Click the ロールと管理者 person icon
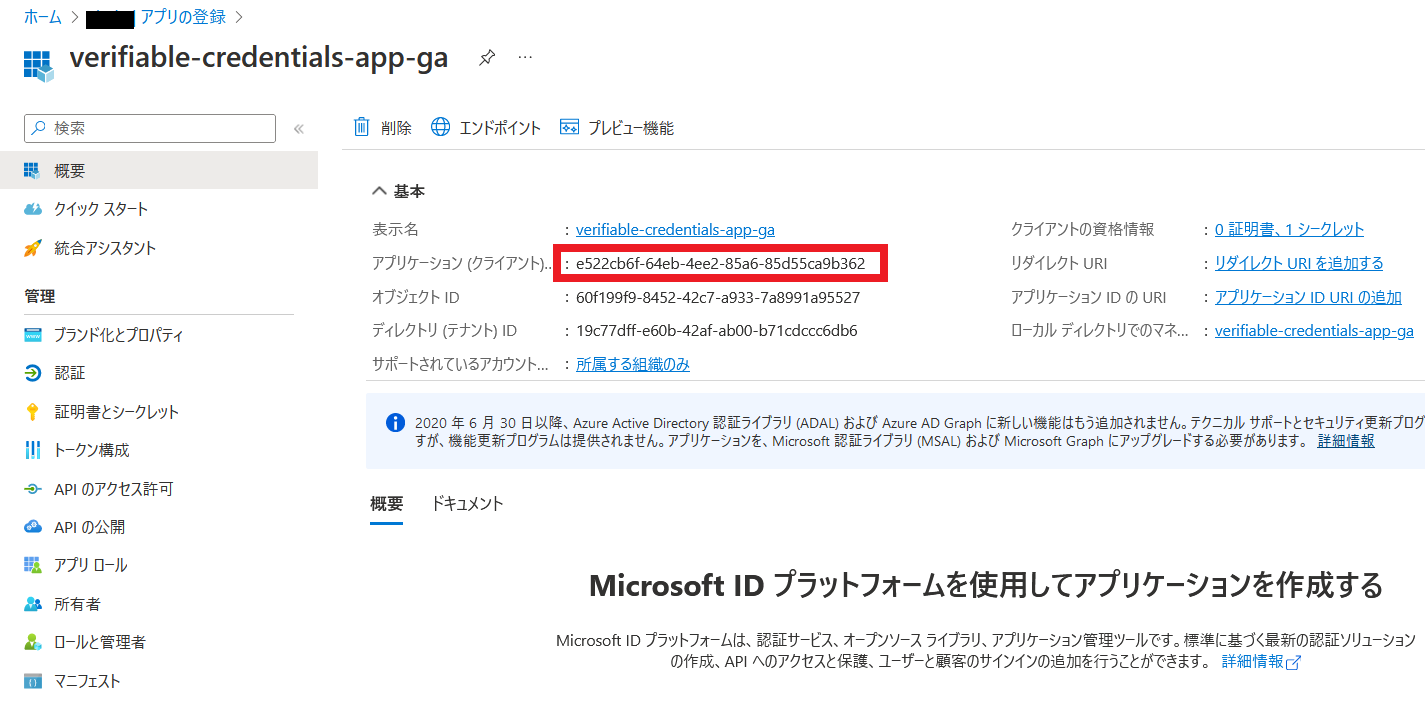This screenshot has width=1425, height=701. coord(33,642)
